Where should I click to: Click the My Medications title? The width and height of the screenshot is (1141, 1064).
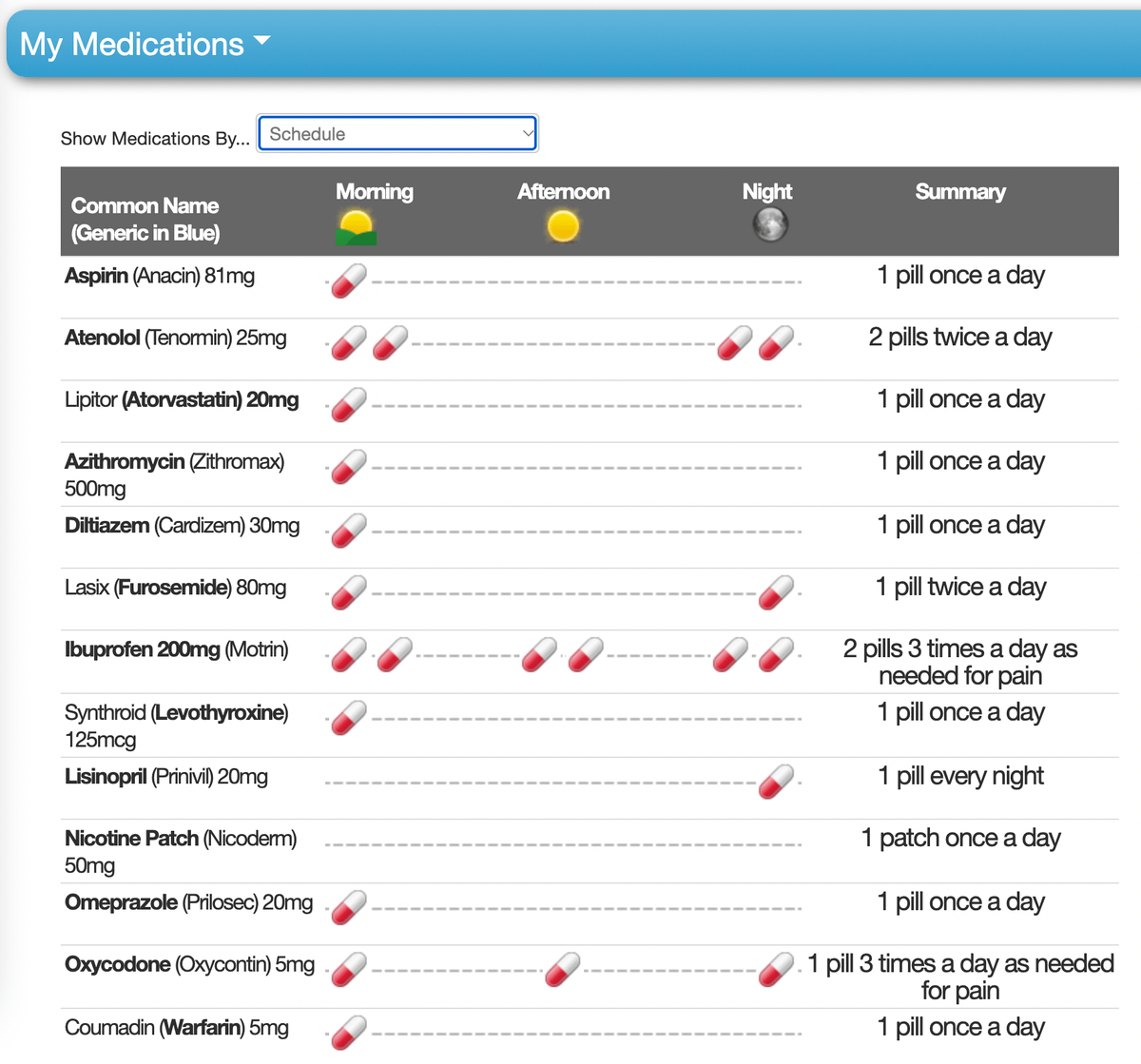[x=132, y=45]
